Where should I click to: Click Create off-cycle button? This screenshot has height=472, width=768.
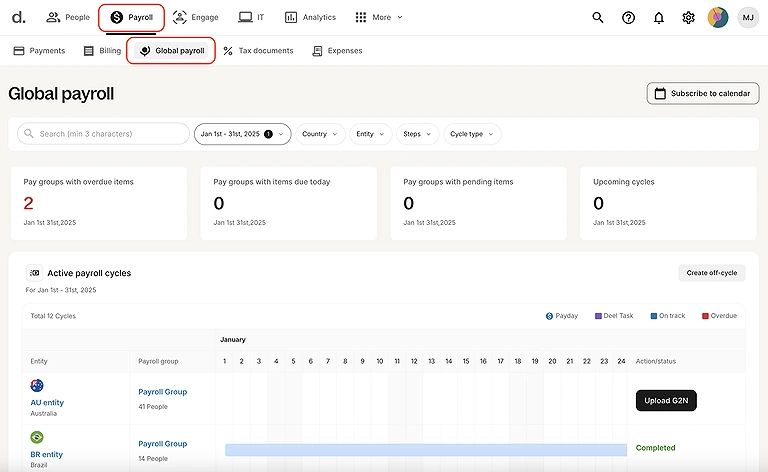[x=712, y=273]
